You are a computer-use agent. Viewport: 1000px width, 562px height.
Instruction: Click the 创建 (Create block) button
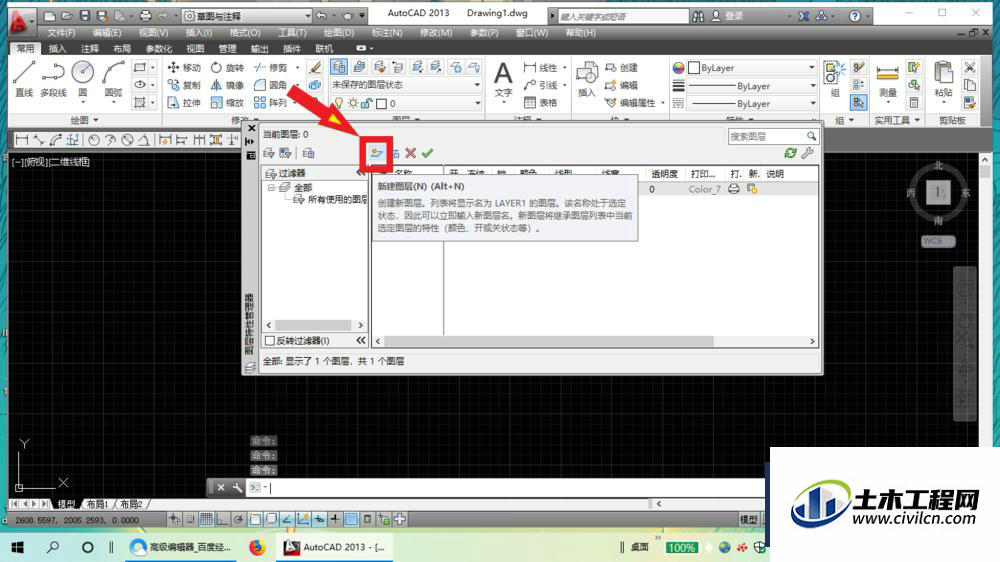point(622,68)
